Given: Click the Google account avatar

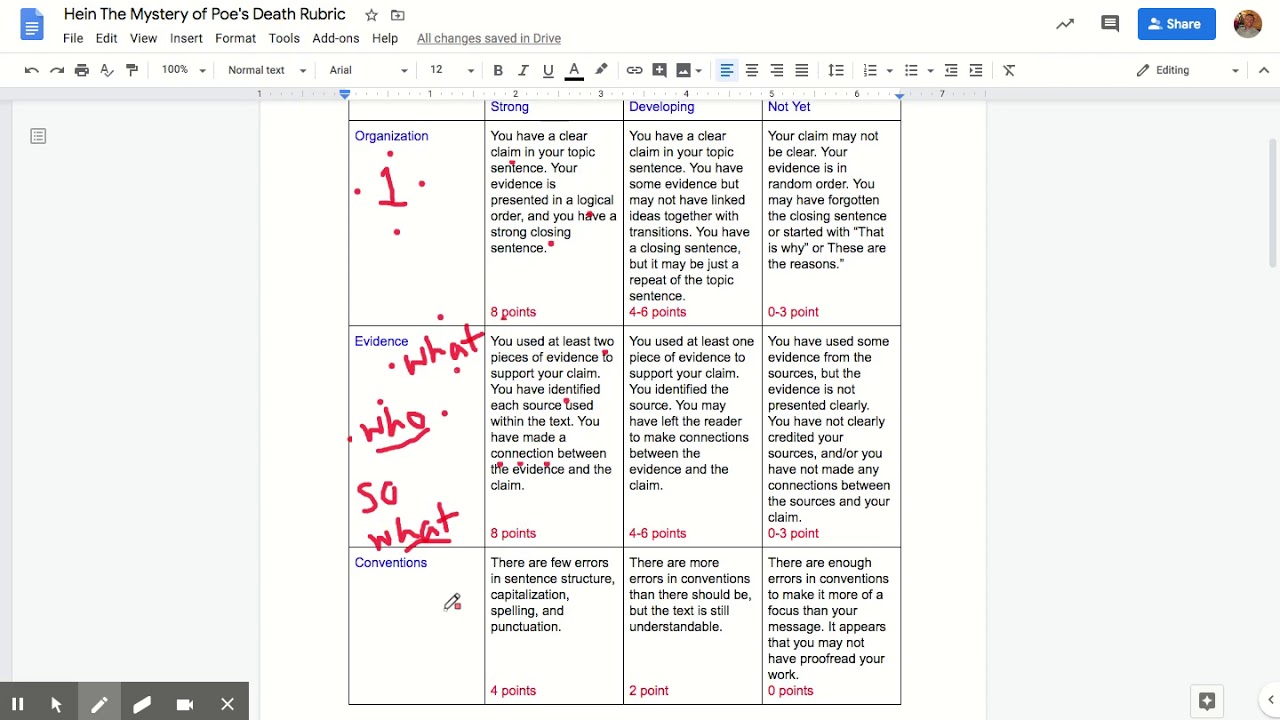Looking at the screenshot, I should coord(1248,24).
